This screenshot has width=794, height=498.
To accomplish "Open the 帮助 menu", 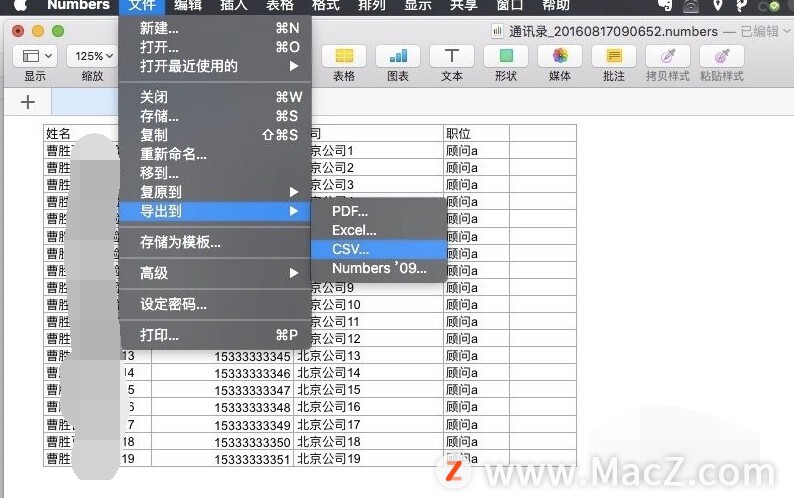I will pyautogui.click(x=555, y=5).
